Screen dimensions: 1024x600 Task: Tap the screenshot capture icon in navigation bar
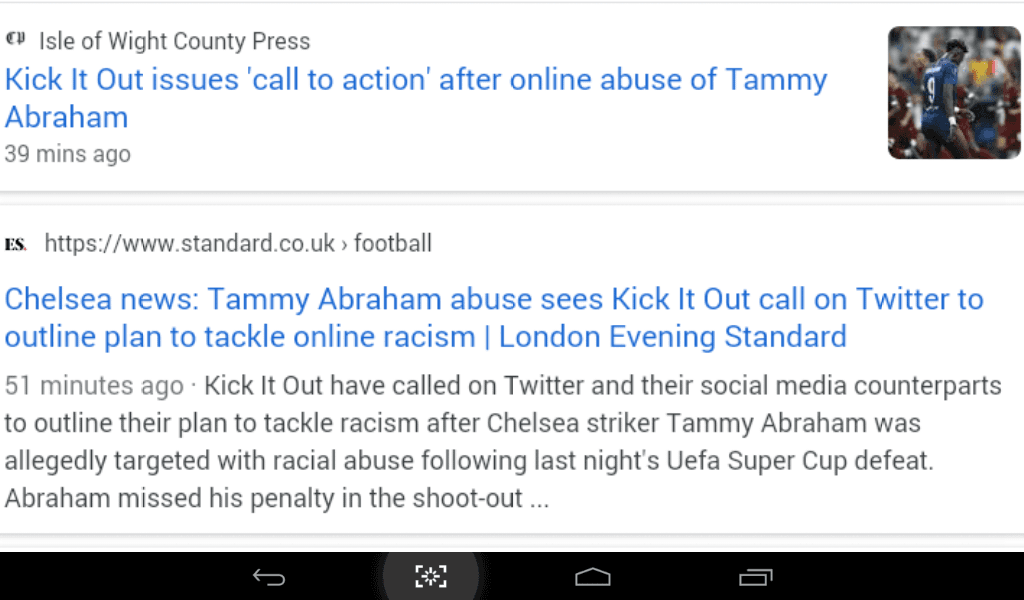coord(431,576)
